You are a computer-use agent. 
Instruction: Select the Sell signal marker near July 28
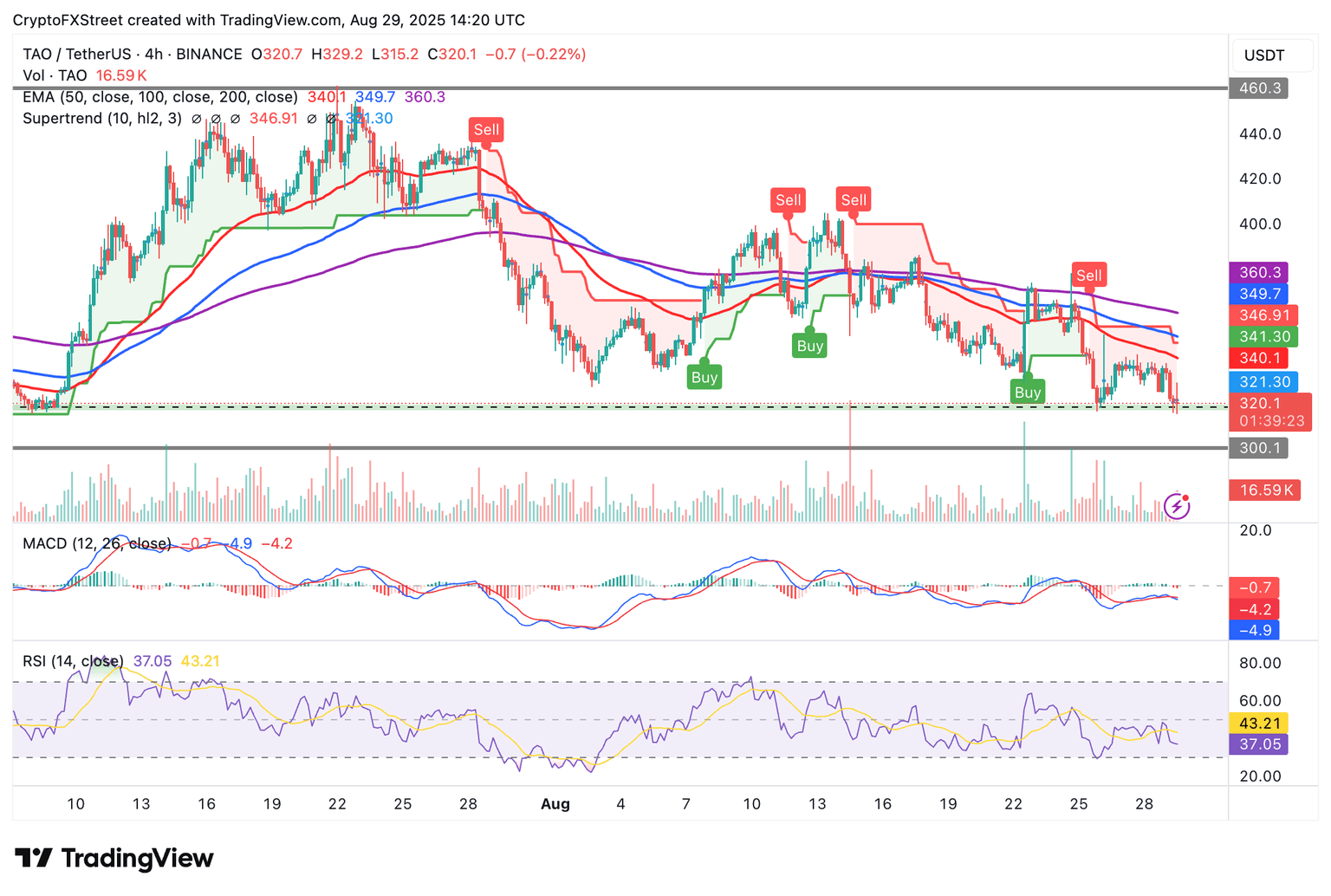coord(485,130)
